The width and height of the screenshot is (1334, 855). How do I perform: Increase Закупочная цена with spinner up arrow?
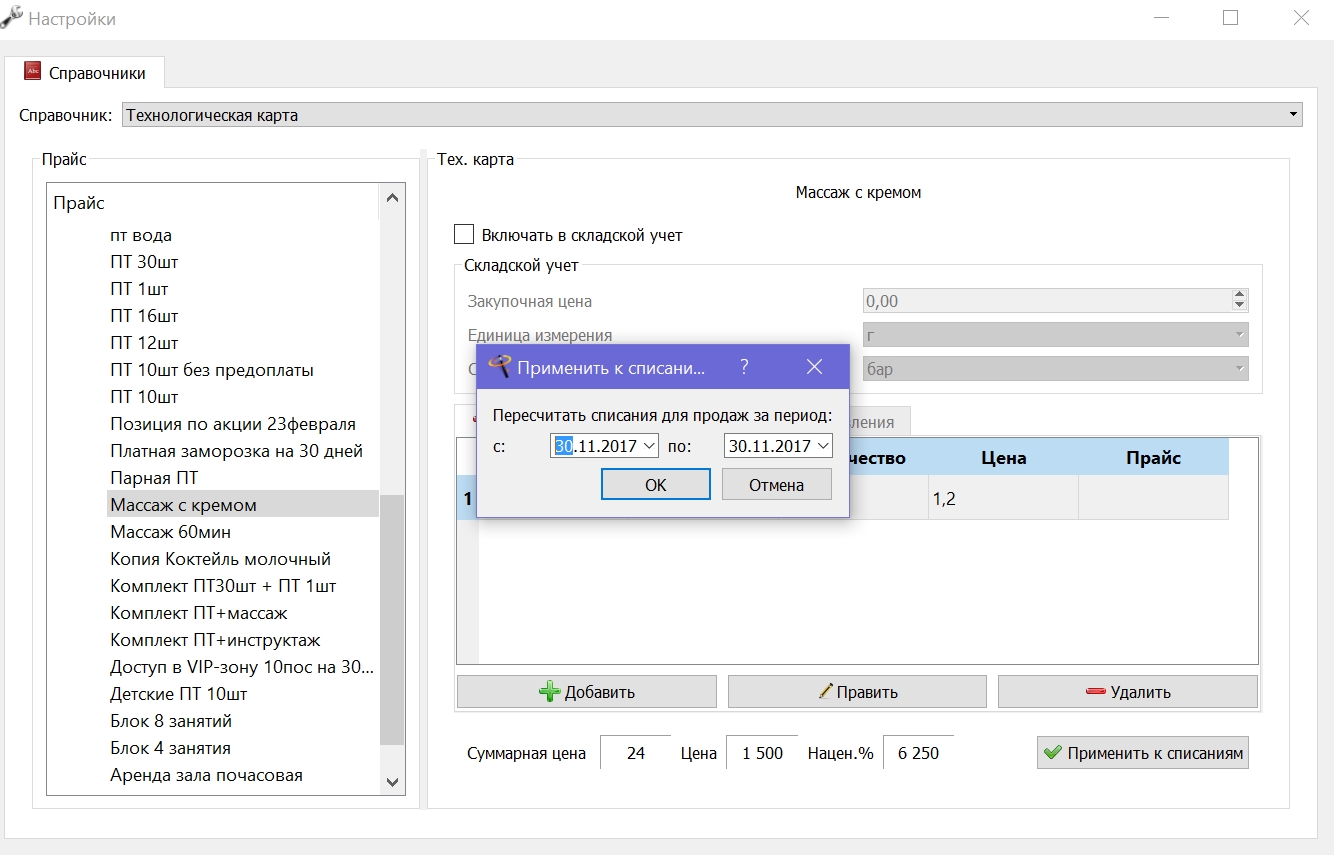coord(1240,295)
